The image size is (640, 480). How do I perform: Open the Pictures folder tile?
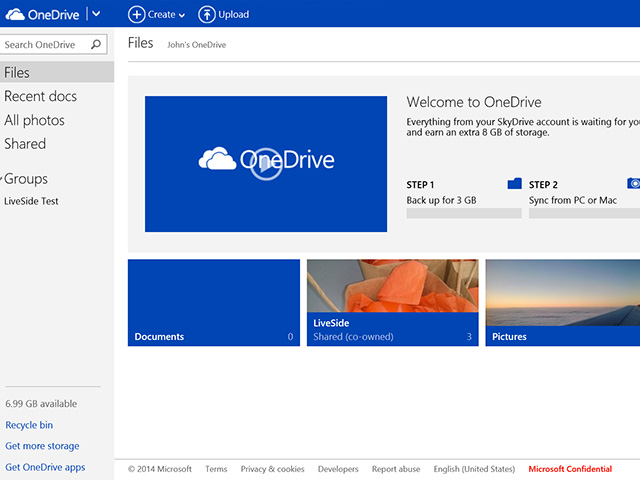(562, 302)
